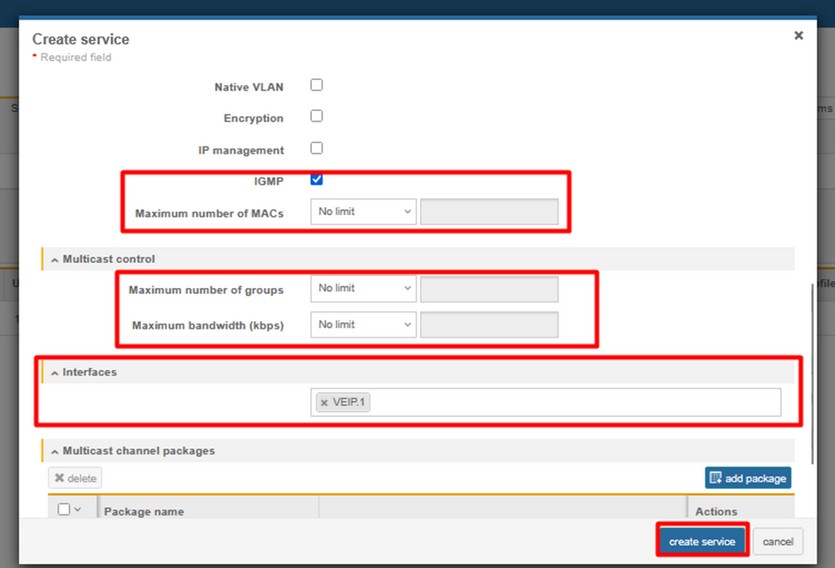Click the cancel button
This screenshot has width=835, height=568.
pos(777,541)
